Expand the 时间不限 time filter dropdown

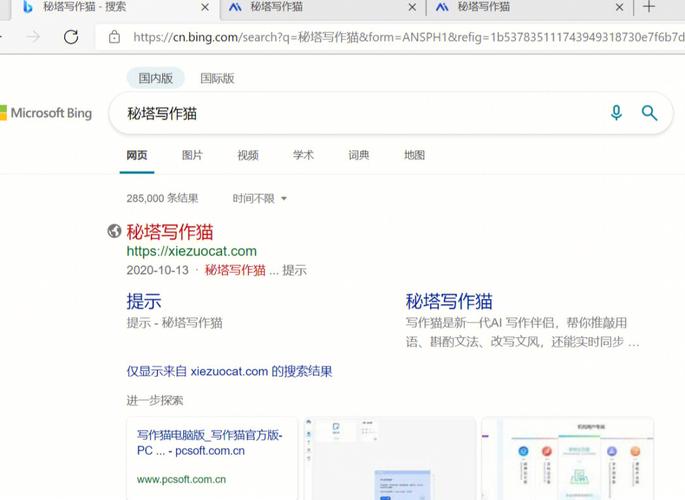[259, 199]
